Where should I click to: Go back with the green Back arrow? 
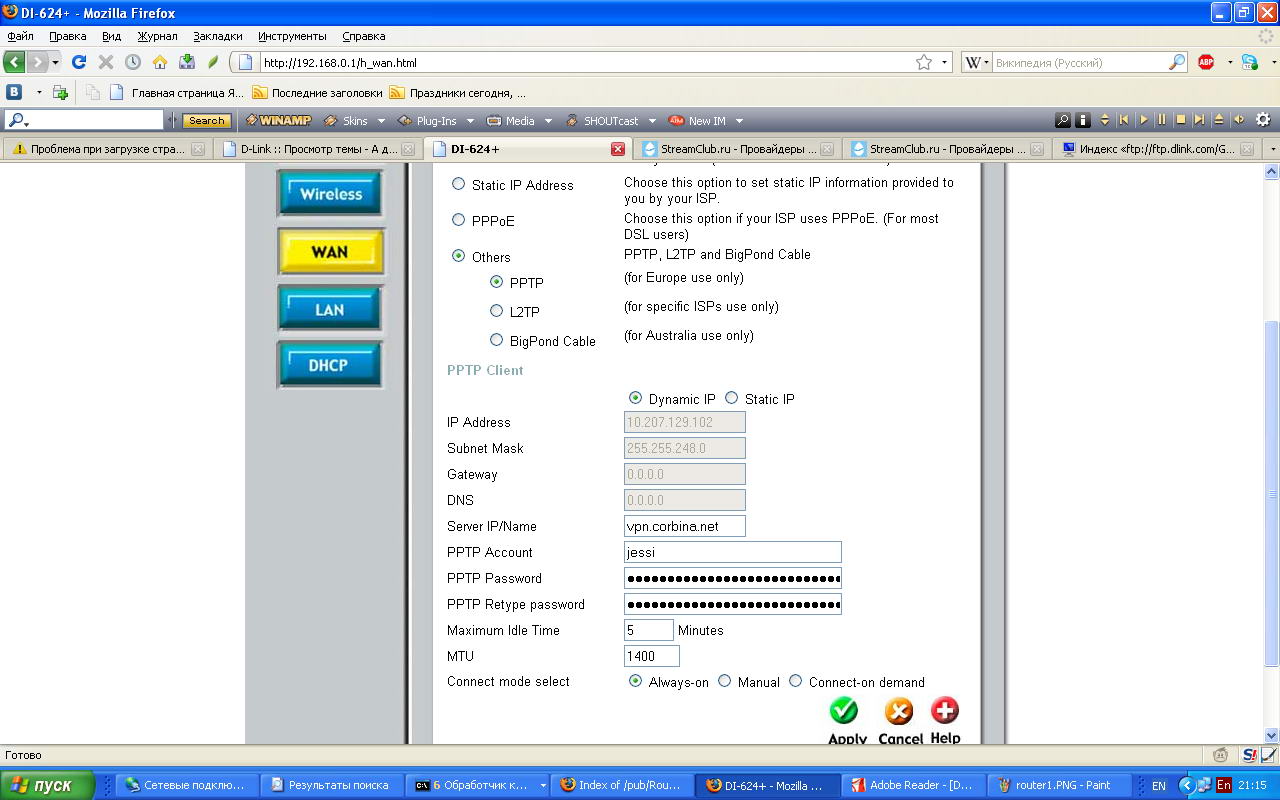click(x=14, y=62)
